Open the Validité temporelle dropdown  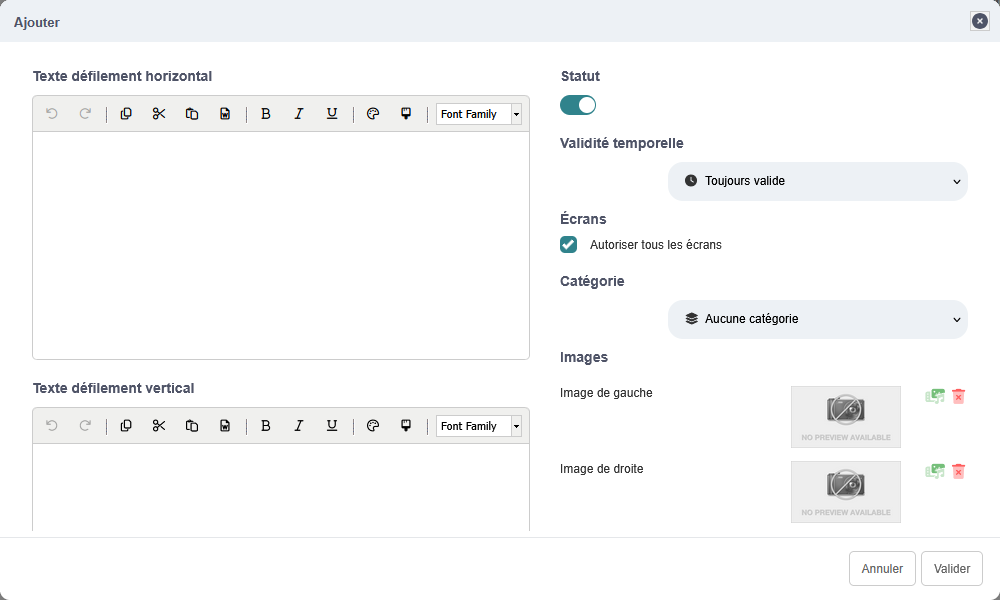[x=817, y=181]
